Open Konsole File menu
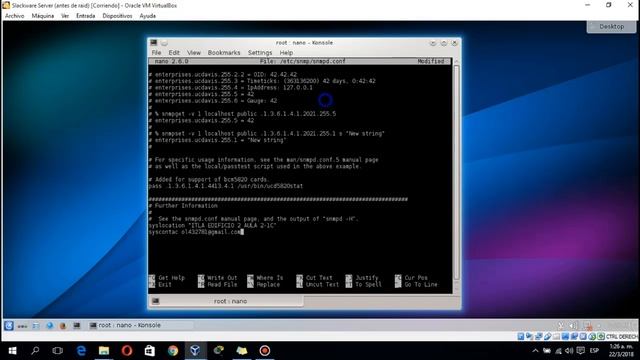The height and width of the screenshot is (360, 640). click(156, 53)
